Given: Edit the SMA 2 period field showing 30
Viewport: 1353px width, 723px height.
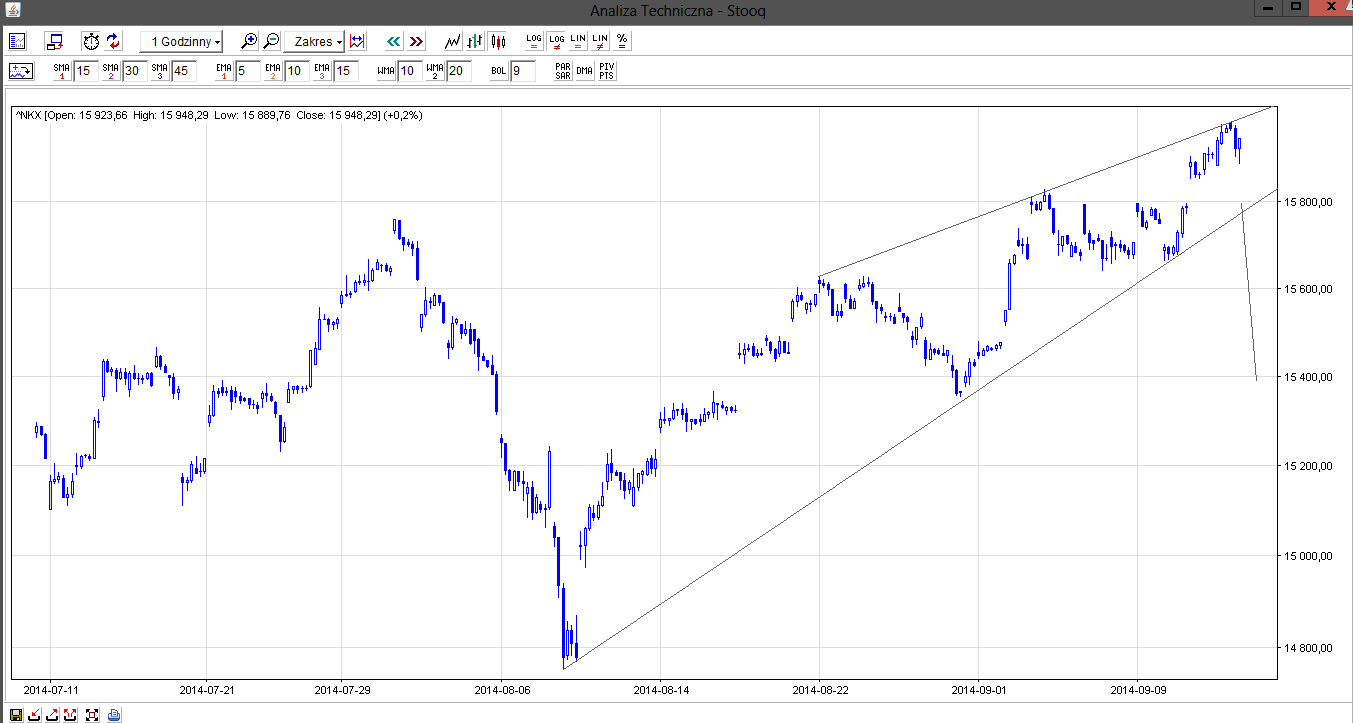Looking at the screenshot, I should (x=134, y=71).
